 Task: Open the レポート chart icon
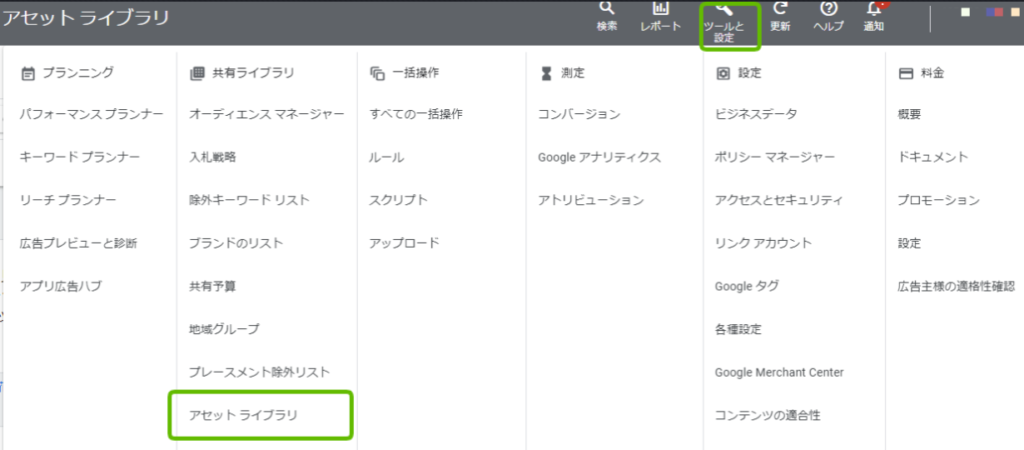tap(661, 8)
